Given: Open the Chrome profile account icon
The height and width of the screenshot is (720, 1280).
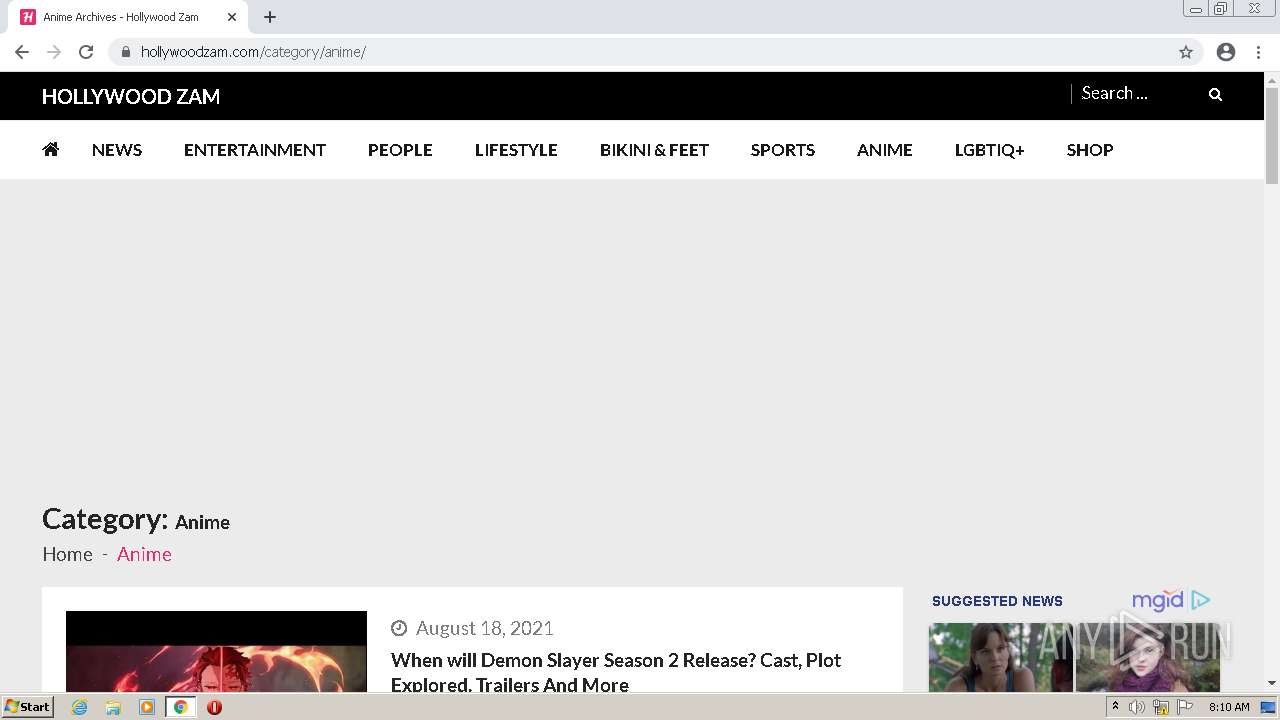Looking at the screenshot, I should [1226, 52].
